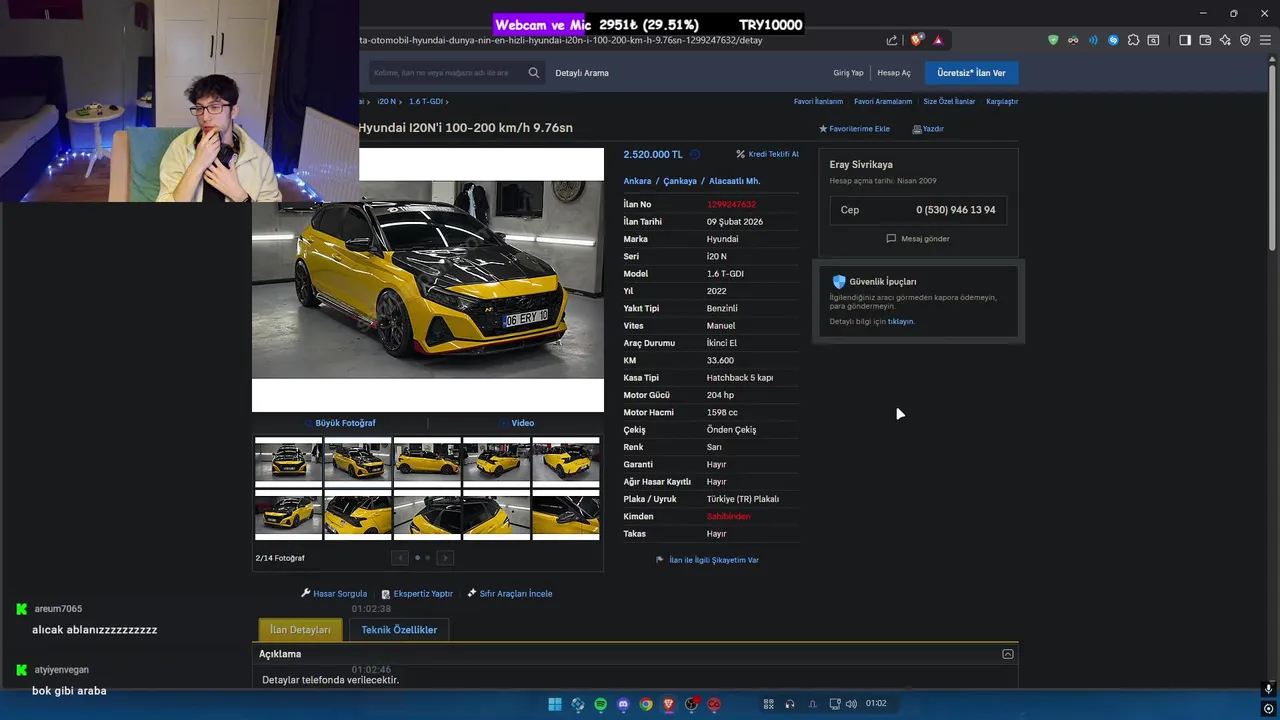Click the phone number 0 (530) 946 13 94

(x=956, y=210)
